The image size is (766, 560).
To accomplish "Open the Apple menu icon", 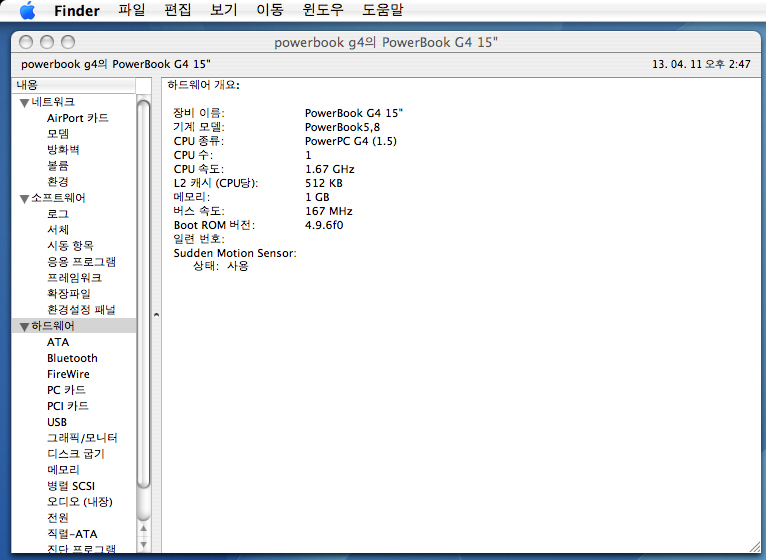I will (27, 11).
